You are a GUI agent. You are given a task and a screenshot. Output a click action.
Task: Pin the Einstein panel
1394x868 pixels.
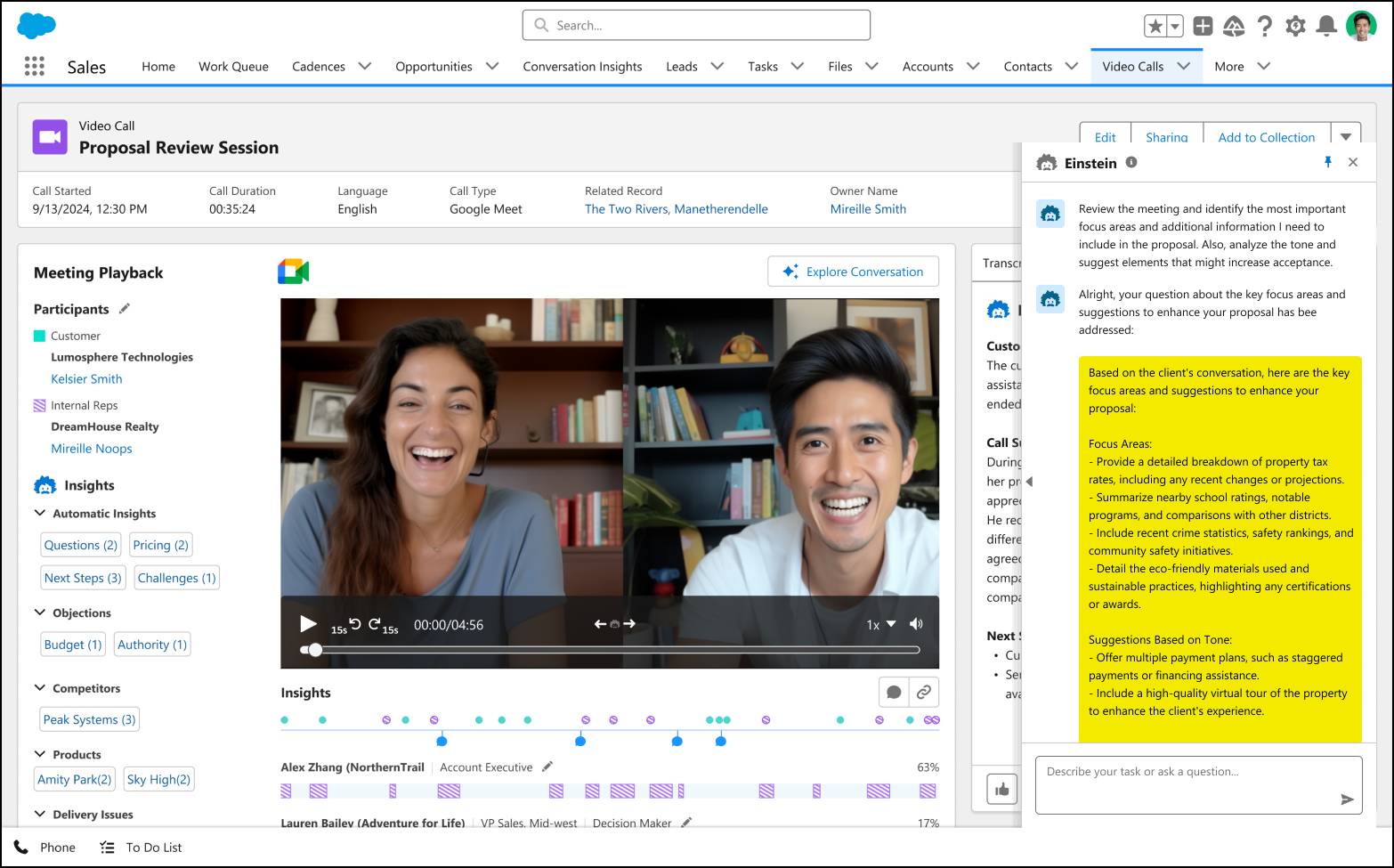(1327, 162)
